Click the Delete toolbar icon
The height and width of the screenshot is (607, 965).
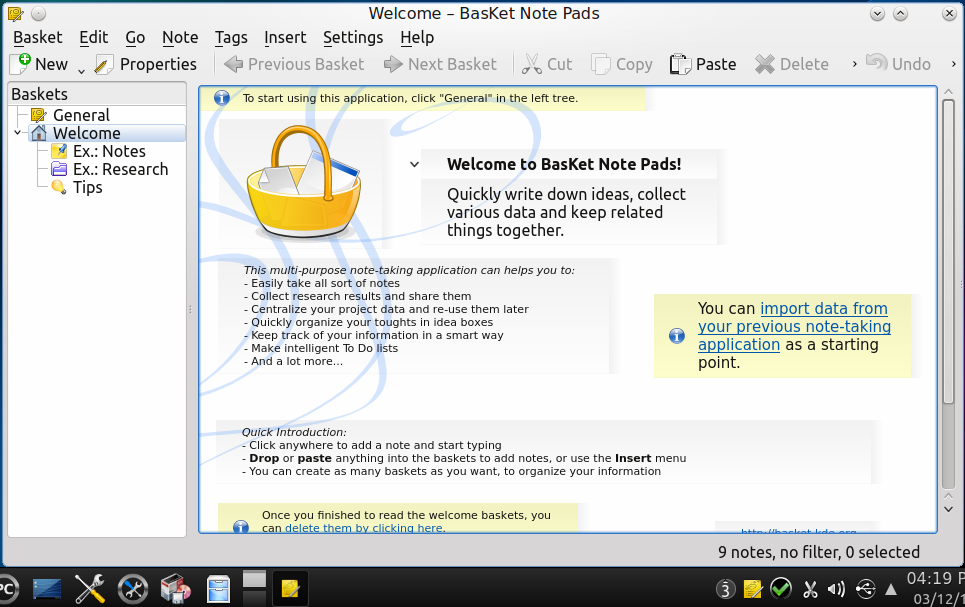[764, 64]
